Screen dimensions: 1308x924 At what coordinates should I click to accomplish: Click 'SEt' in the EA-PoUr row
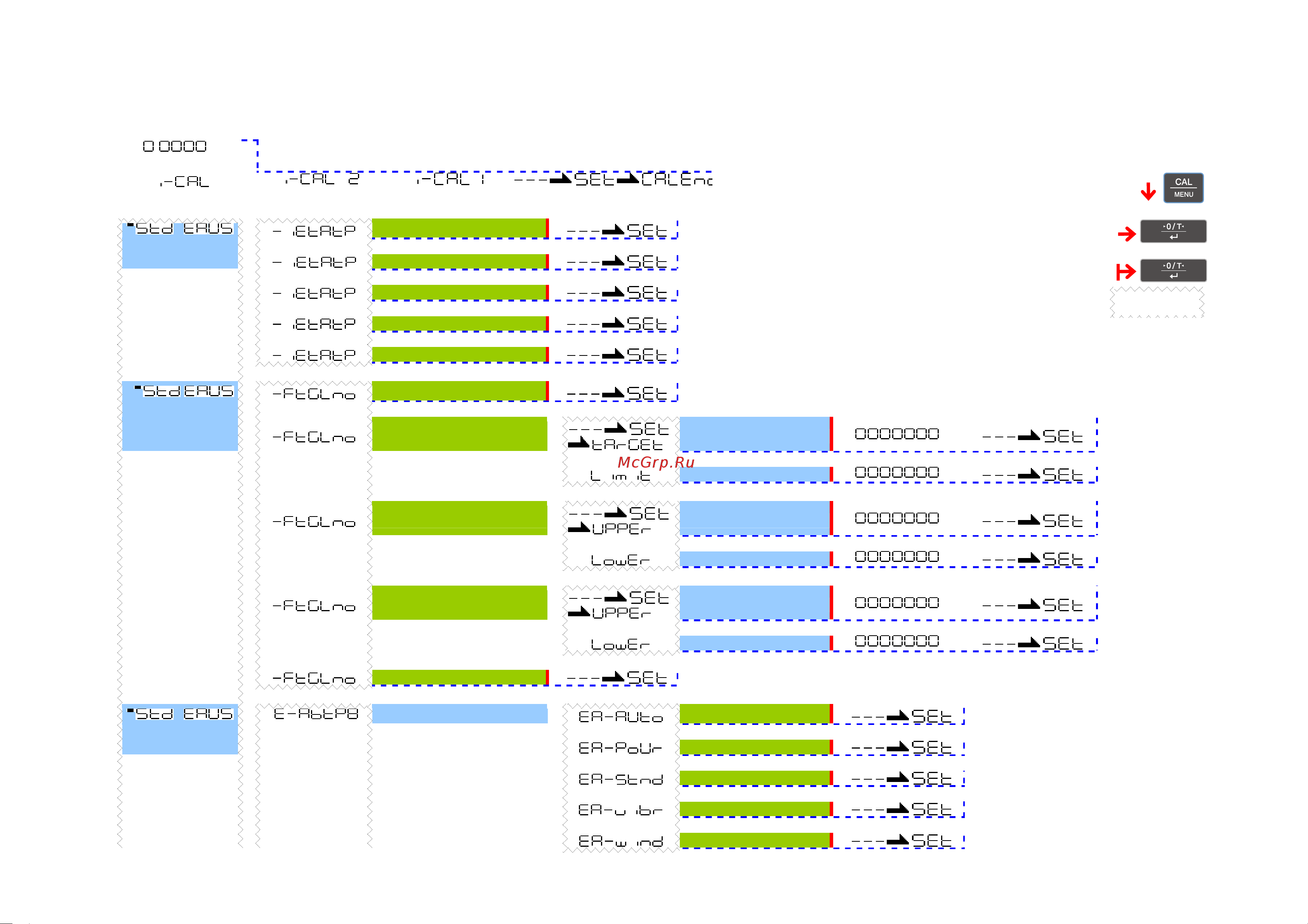tap(931, 747)
